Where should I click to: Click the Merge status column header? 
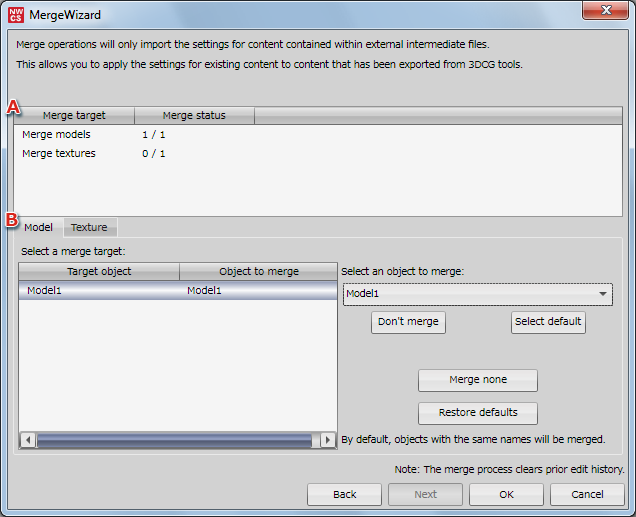(x=194, y=115)
